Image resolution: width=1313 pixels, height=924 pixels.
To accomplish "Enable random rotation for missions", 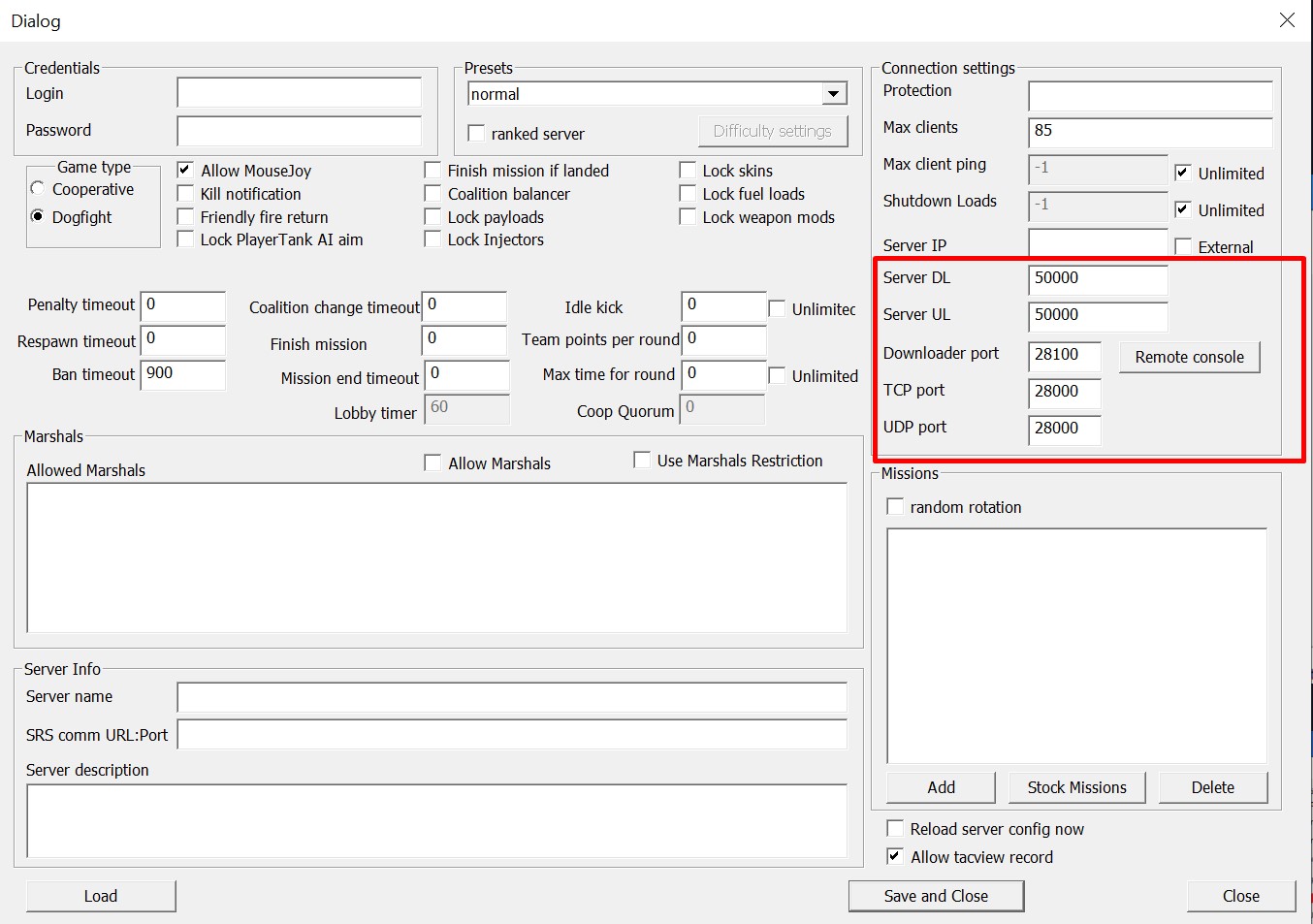I will tap(895, 507).
